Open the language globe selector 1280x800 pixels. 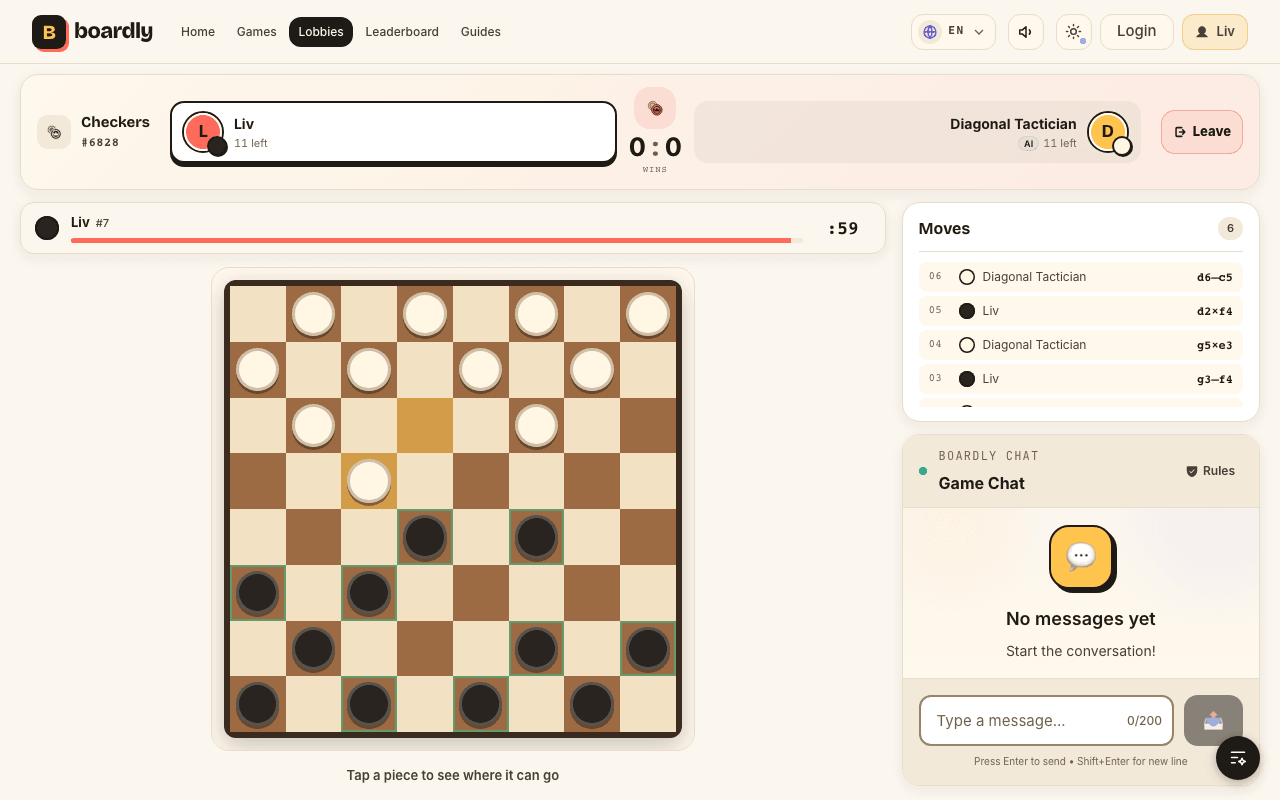pyautogui.click(x=953, y=32)
